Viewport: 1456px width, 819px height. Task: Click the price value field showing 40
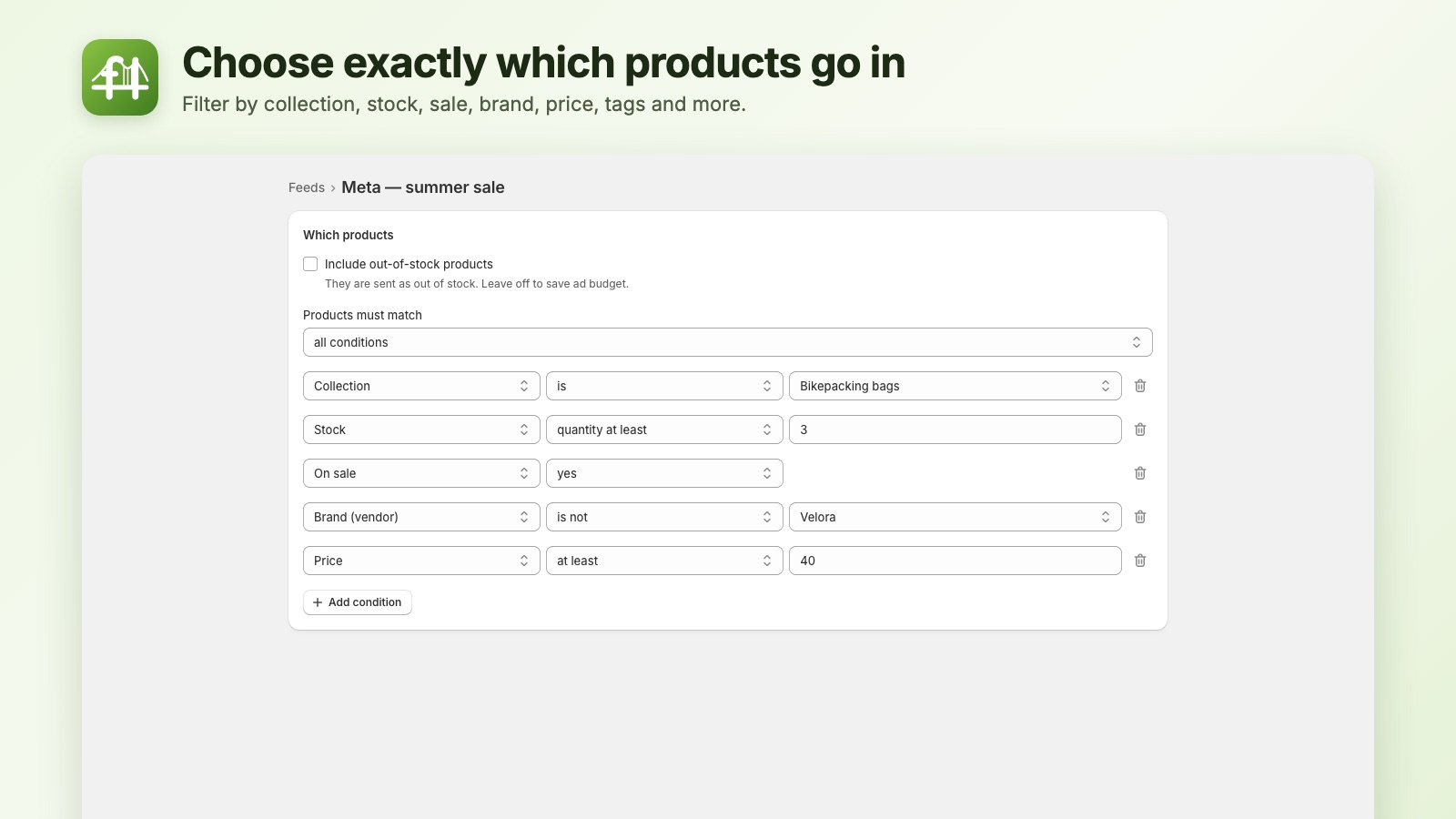955,561
